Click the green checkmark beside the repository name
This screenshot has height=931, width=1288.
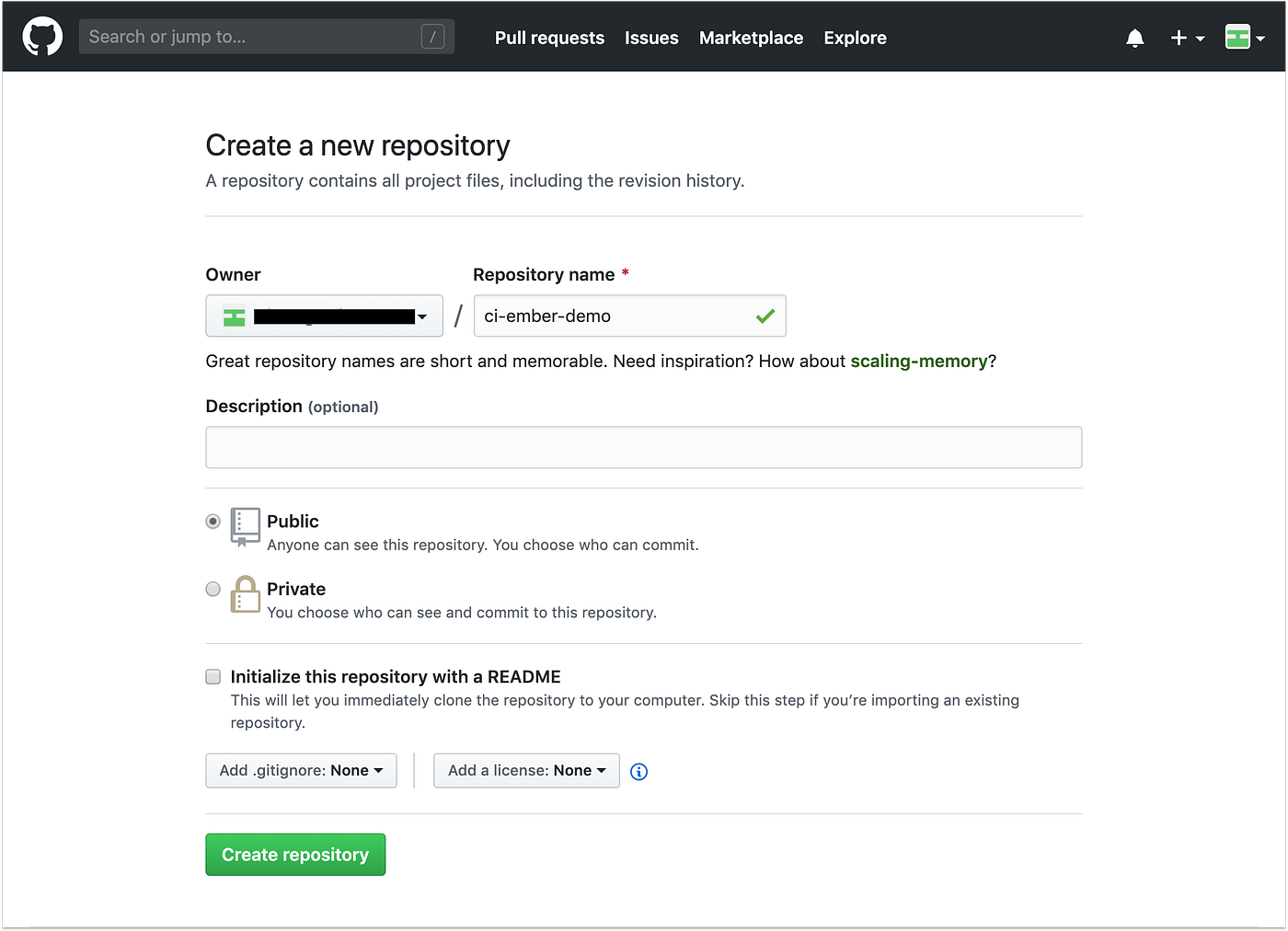[765, 316]
